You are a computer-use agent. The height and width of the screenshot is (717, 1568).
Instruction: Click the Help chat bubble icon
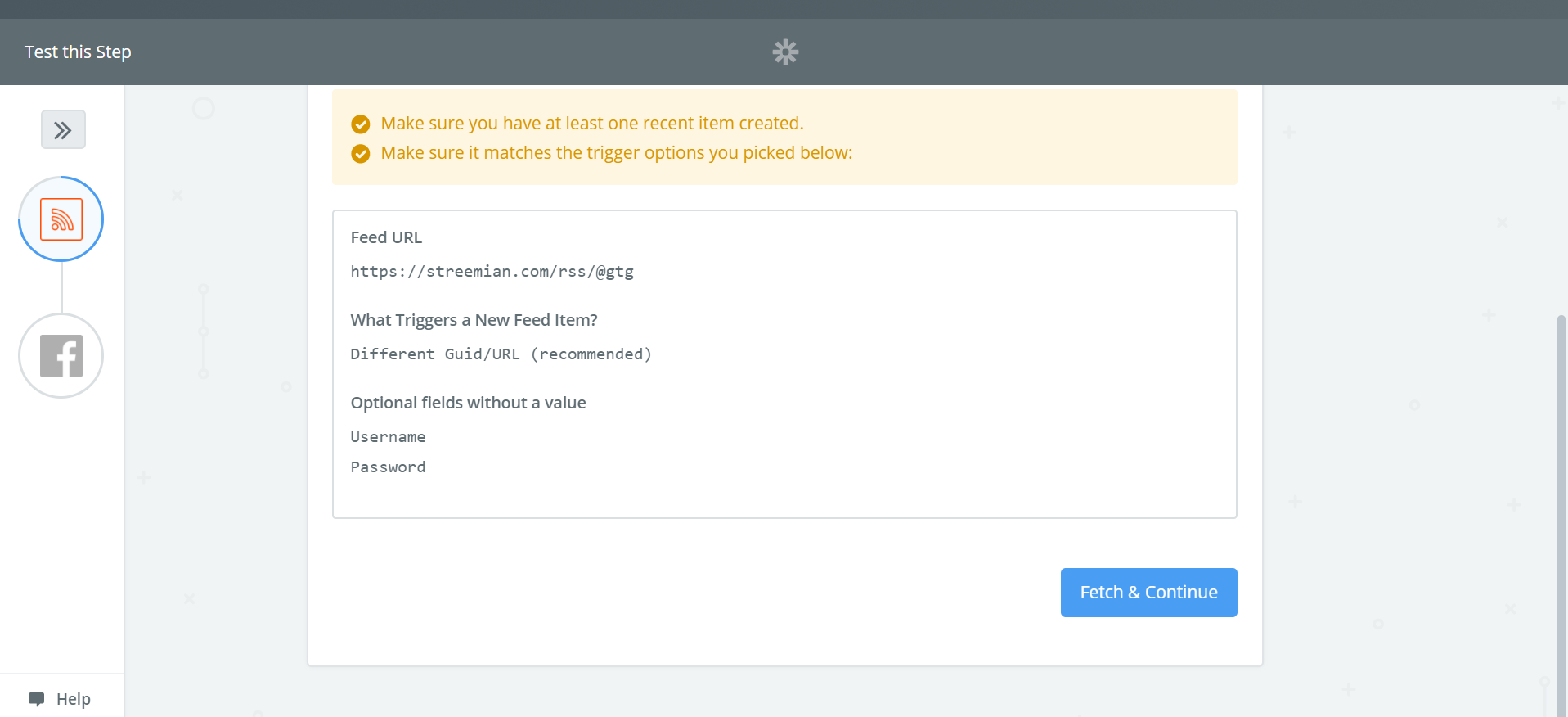click(37, 699)
